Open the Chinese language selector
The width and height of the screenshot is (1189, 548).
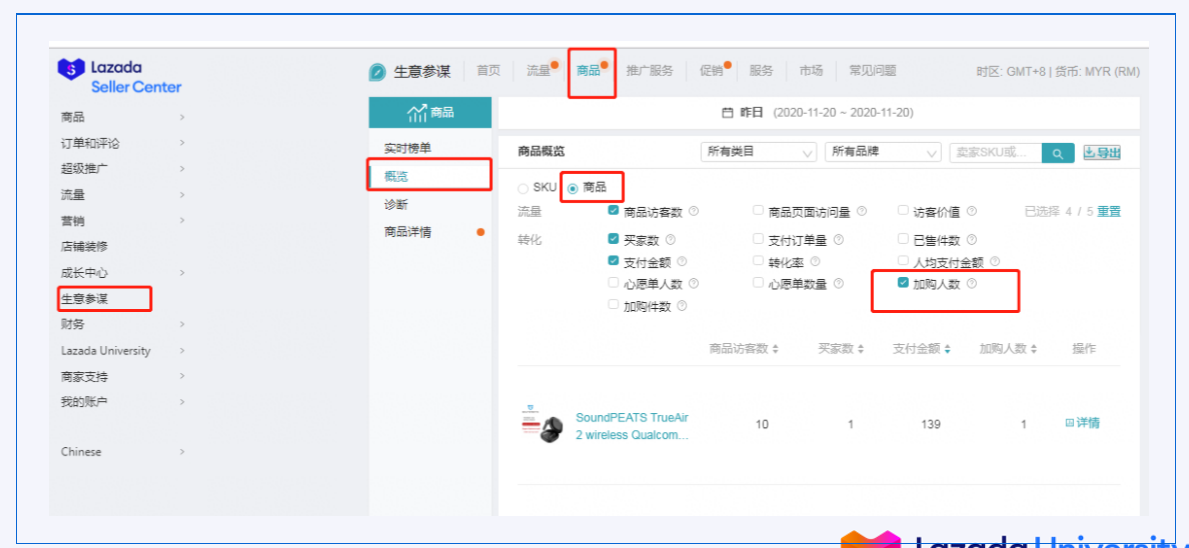[122, 452]
